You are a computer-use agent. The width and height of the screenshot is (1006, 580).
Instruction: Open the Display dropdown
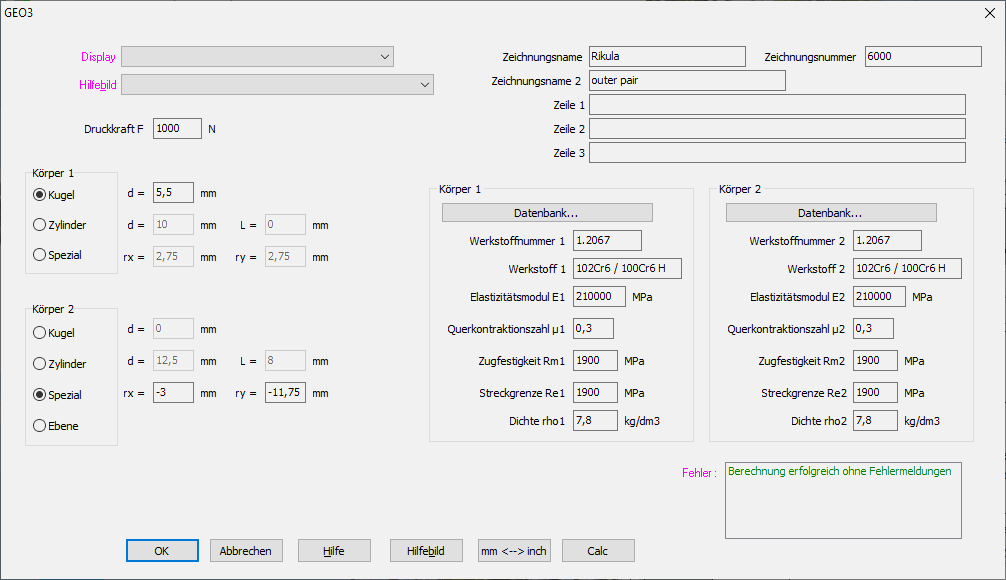coord(257,57)
